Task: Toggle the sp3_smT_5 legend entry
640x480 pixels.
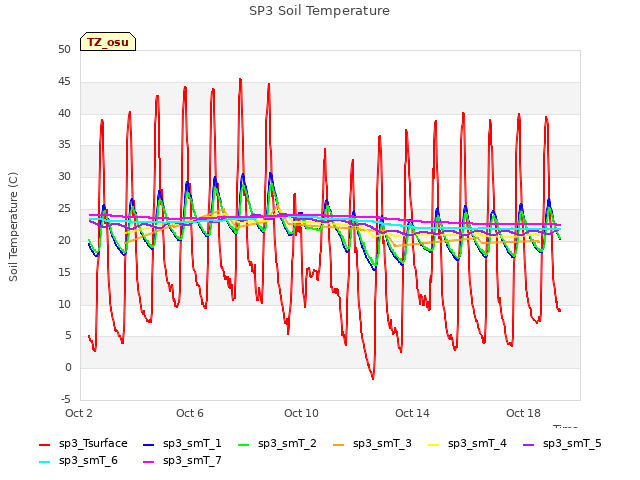Action: pos(562,444)
